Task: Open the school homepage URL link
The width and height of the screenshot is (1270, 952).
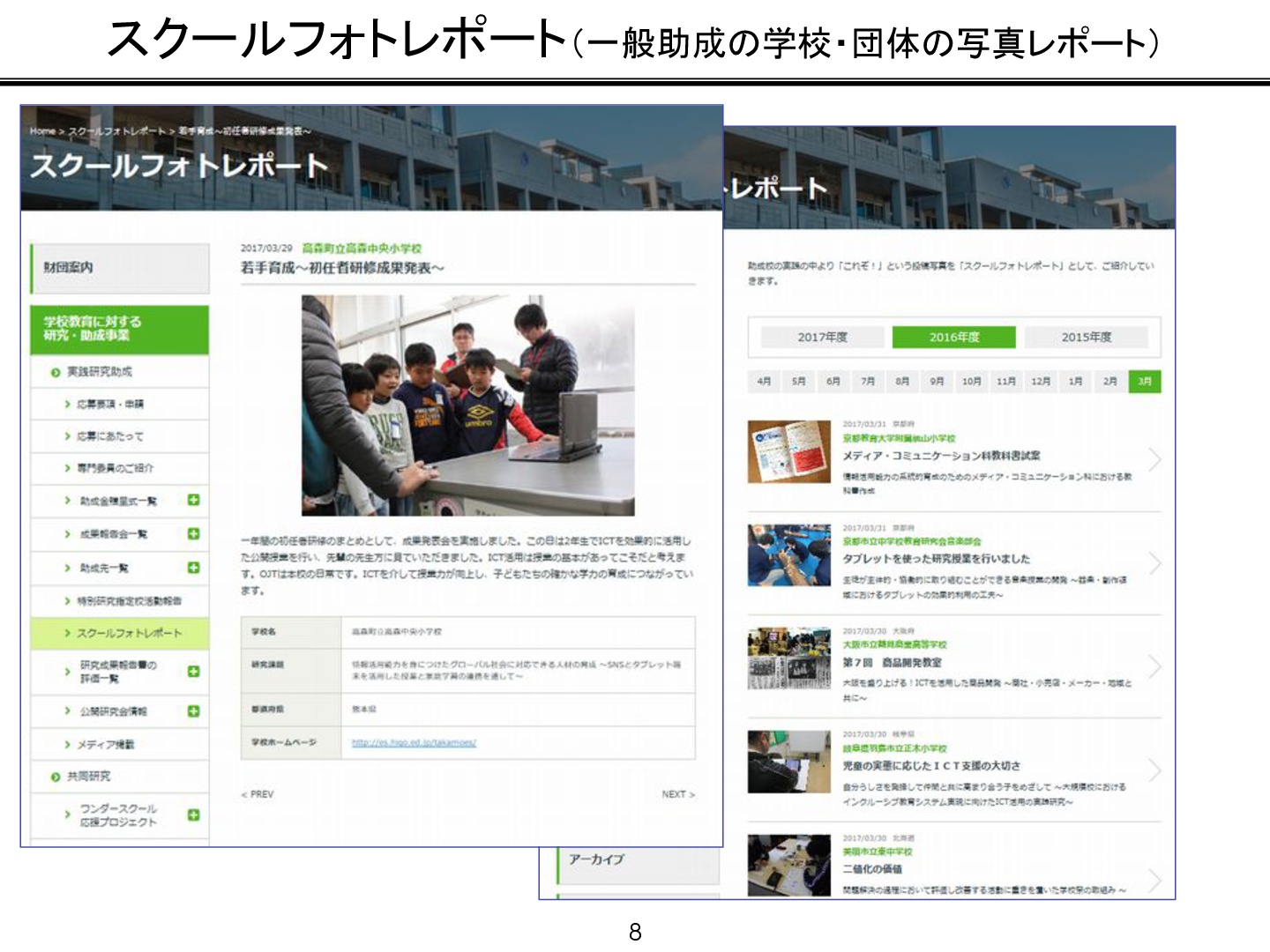Action: click(x=414, y=743)
